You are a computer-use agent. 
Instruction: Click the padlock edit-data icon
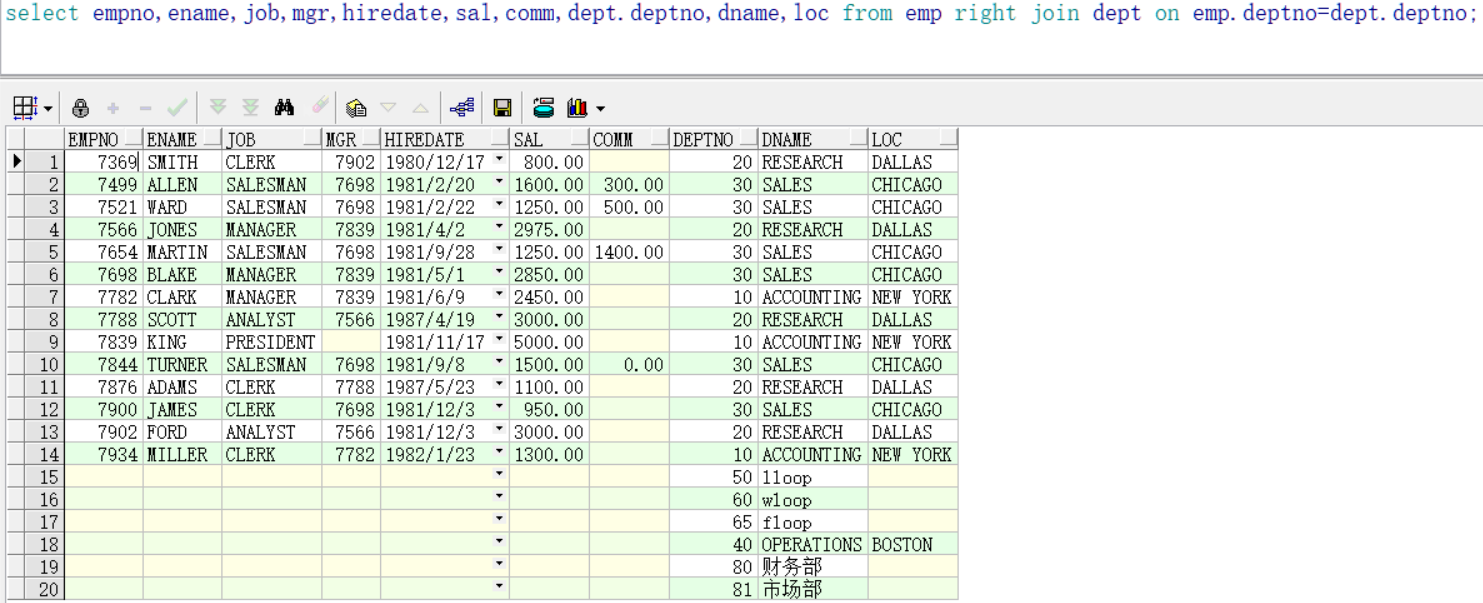(x=81, y=107)
